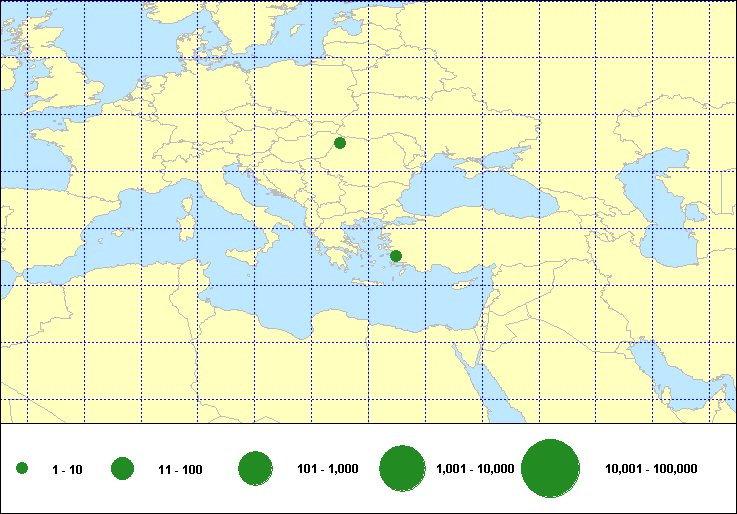Click the "11 - 100" legend label
737x514 pixels.
180,469
